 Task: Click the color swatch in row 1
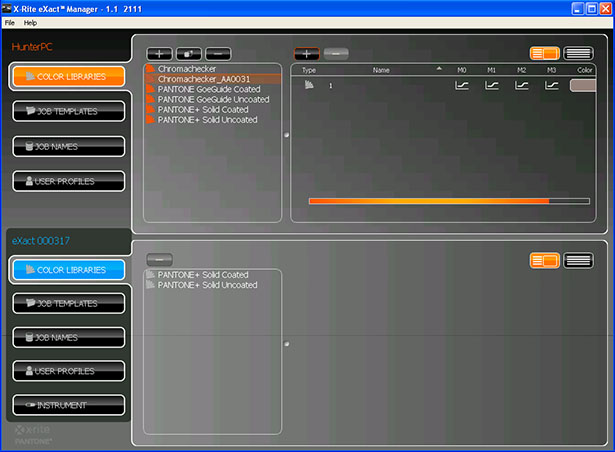pyautogui.click(x=583, y=86)
